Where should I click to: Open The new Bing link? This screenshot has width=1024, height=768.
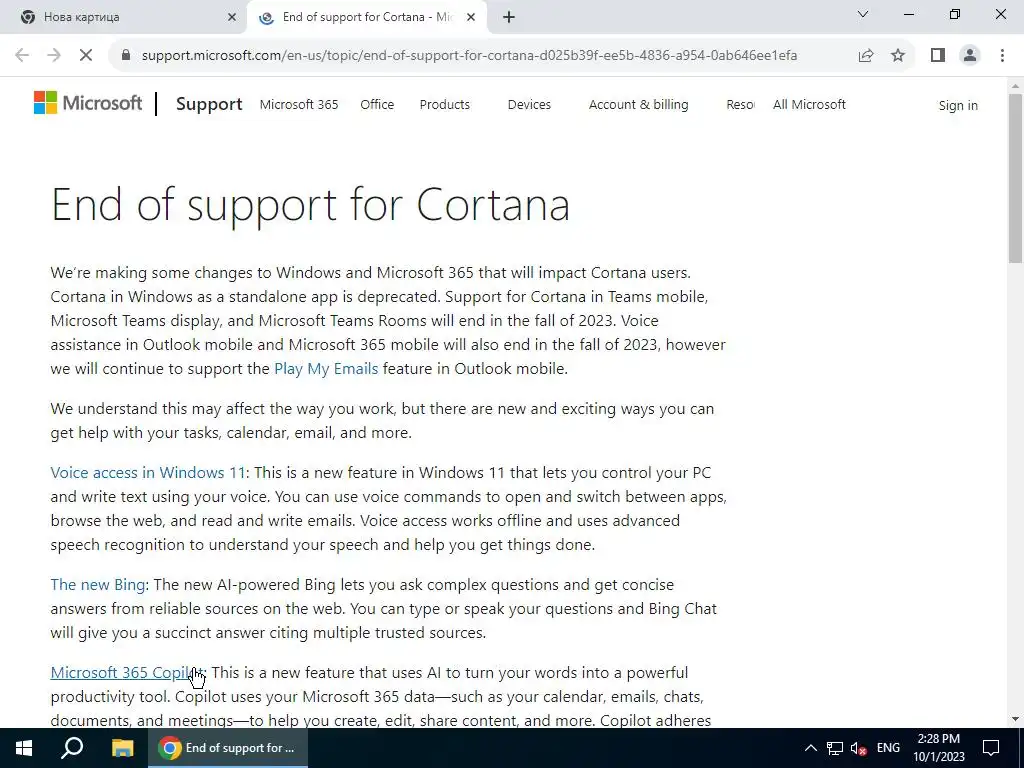tap(97, 584)
